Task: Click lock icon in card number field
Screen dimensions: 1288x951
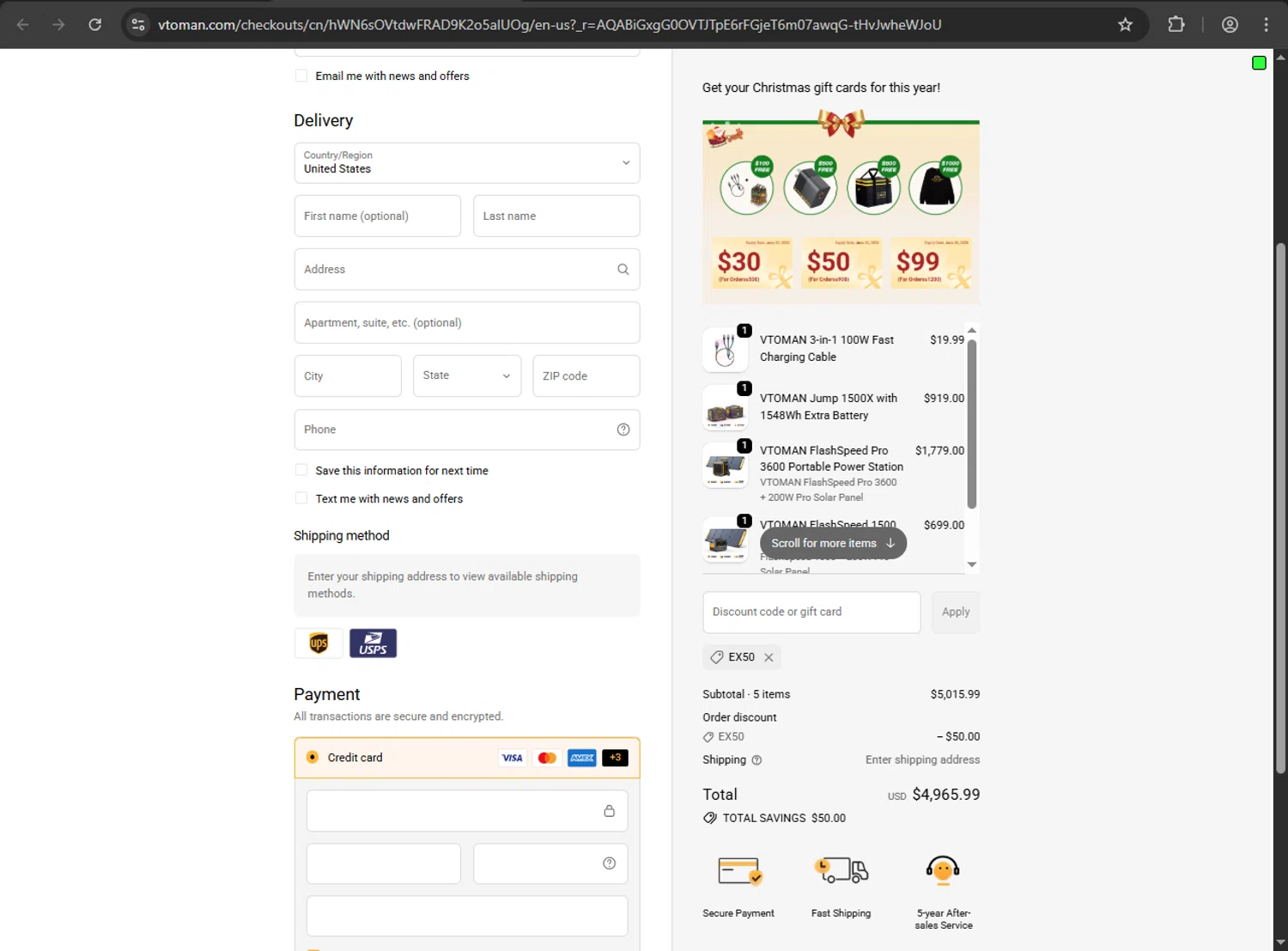Action: (x=609, y=811)
